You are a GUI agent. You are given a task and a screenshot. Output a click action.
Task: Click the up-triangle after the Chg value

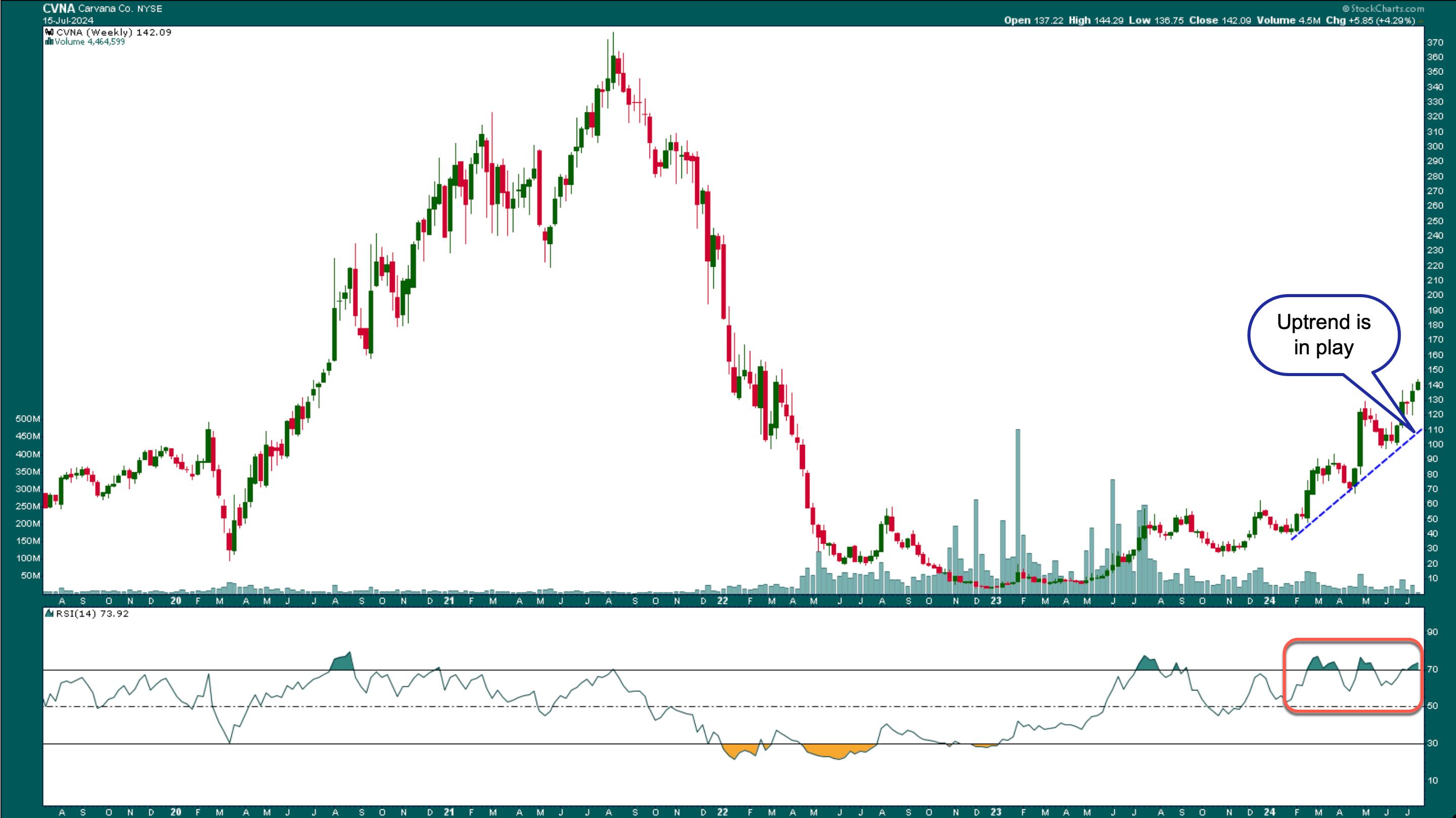pyautogui.click(x=1421, y=21)
